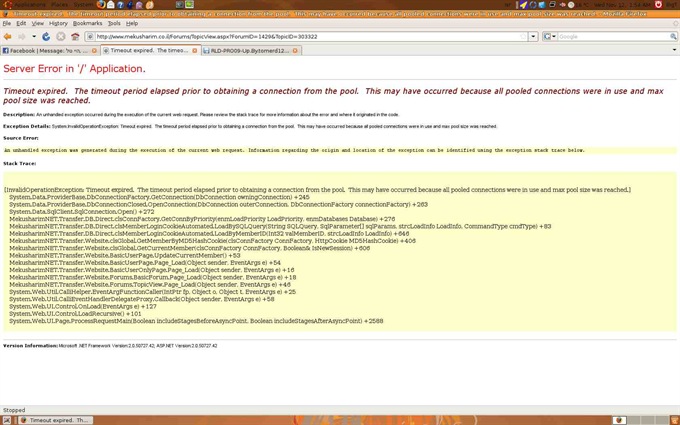Go to the Home page
Screen dimensions: 680x425
click(75, 36)
